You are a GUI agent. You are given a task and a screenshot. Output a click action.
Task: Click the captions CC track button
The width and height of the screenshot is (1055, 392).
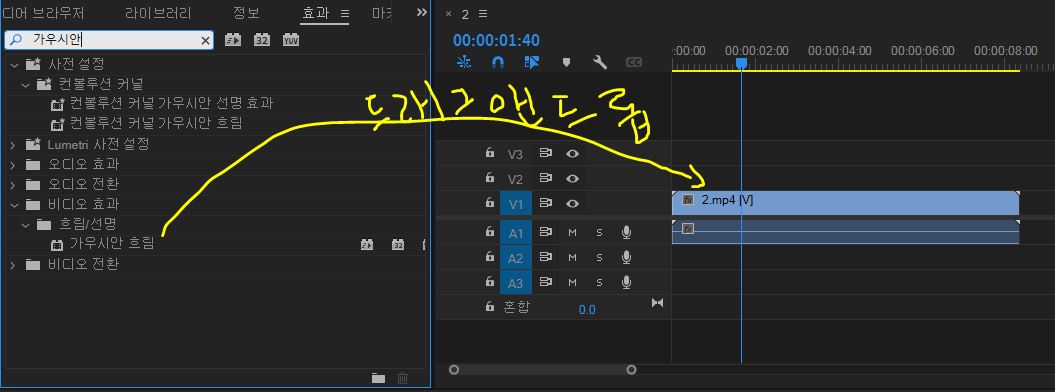pyautogui.click(x=634, y=62)
